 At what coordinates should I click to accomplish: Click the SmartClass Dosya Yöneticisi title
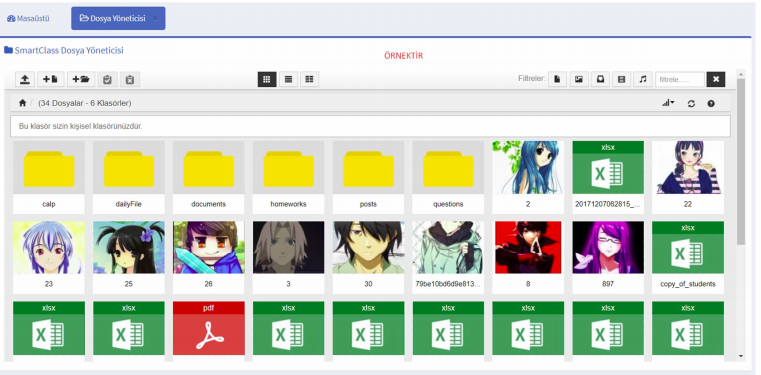(x=64, y=50)
